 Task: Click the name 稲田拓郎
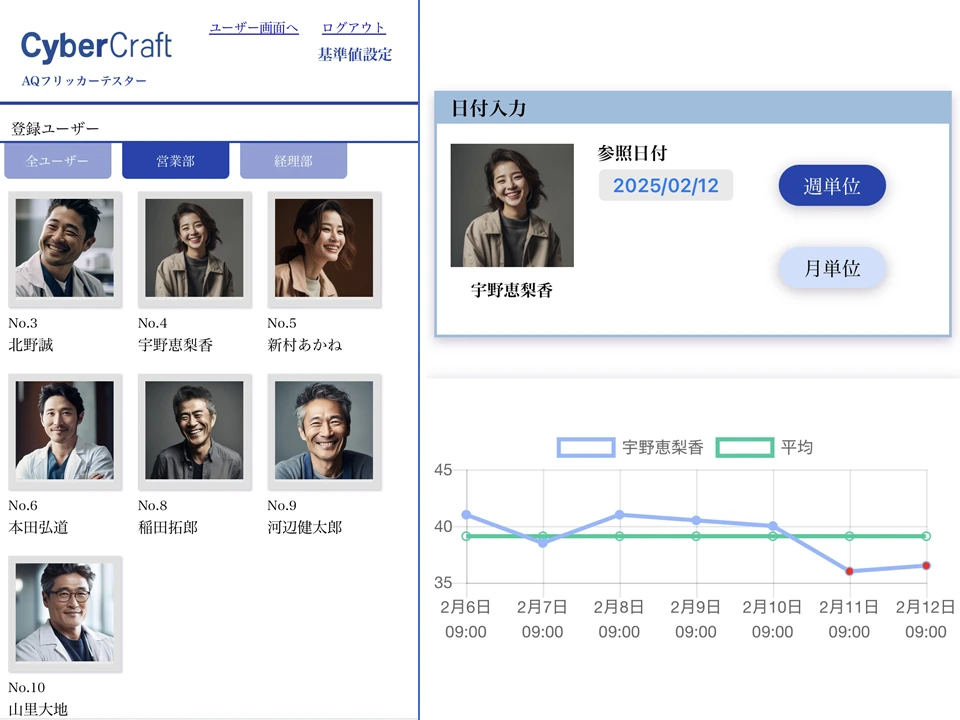click(168, 527)
